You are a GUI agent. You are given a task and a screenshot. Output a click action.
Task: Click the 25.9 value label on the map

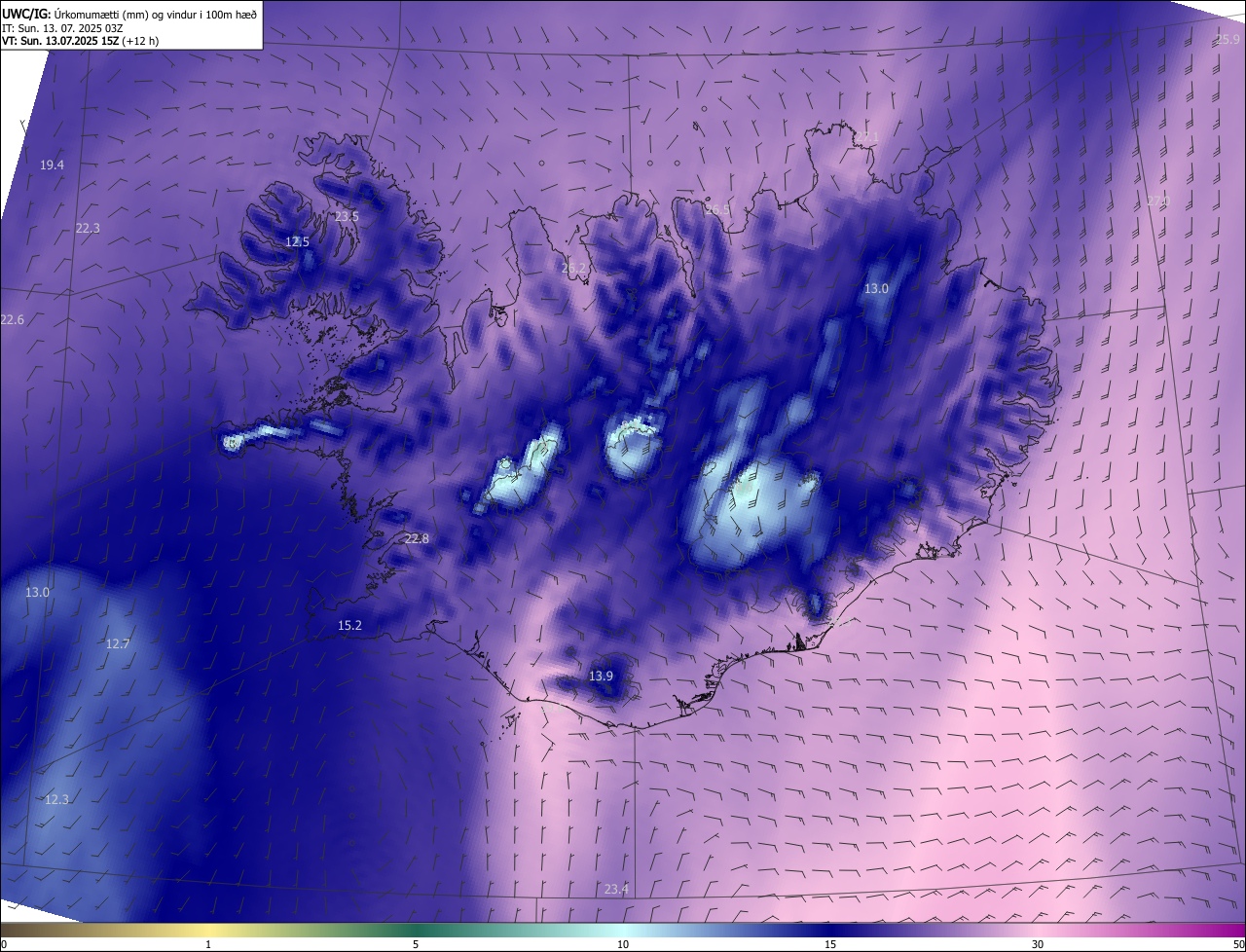click(x=1228, y=40)
